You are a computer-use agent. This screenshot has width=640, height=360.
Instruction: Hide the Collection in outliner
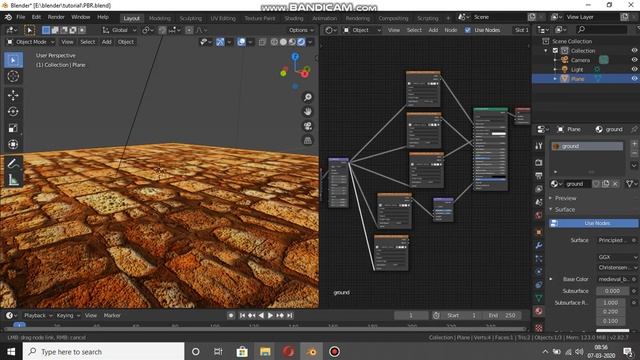pyautogui.click(x=634, y=51)
